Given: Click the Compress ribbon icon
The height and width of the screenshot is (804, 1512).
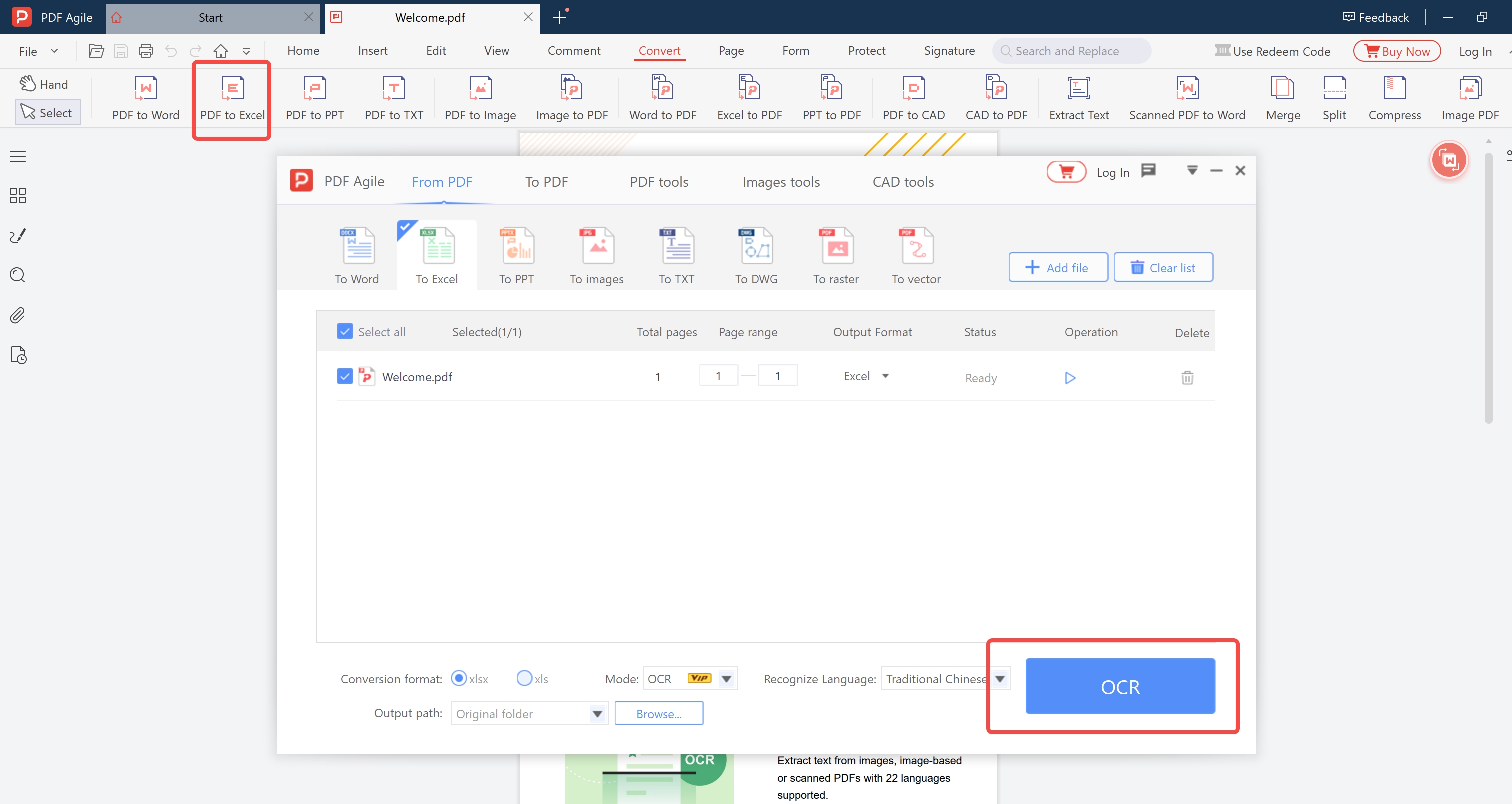Looking at the screenshot, I should pyautogui.click(x=1395, y=88).
